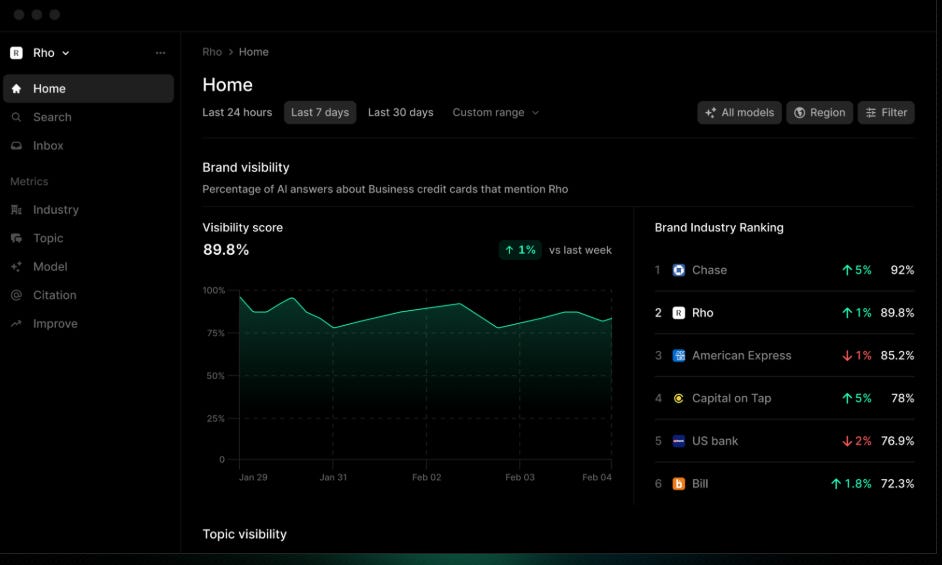This screenshot has height=565, width=942.
Task: Click the Topic visibility section heading
Action: (245, 534)
